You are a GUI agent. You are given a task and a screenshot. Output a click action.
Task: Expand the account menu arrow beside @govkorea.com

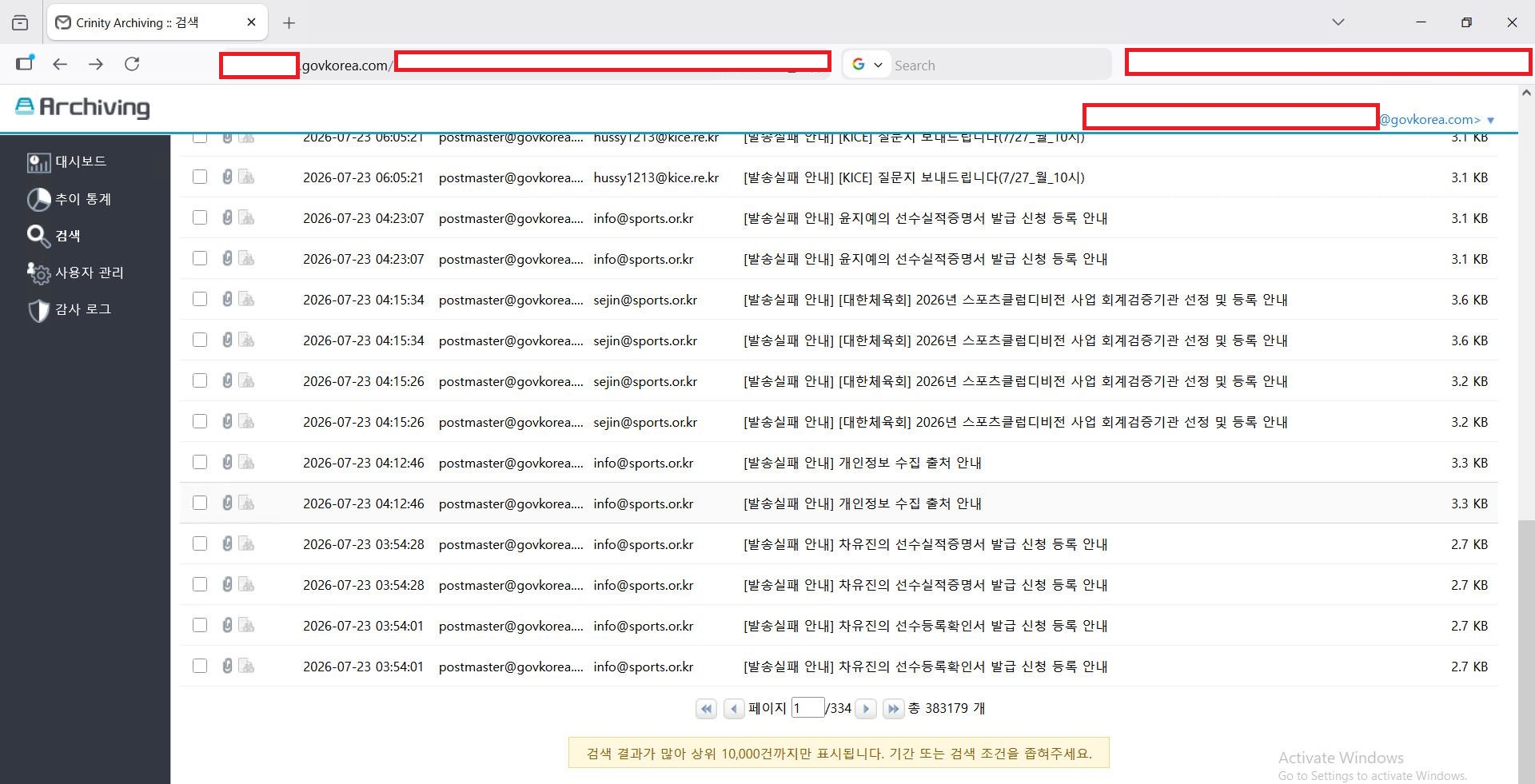pos(1490,121)
